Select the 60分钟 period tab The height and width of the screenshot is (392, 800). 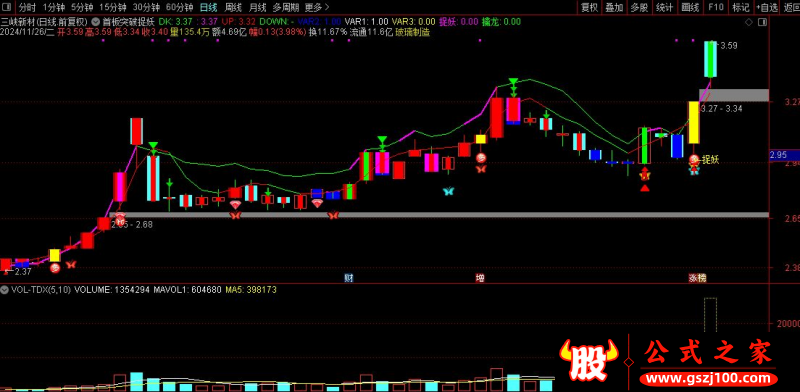pyautogui.click(x=180, y=8)
